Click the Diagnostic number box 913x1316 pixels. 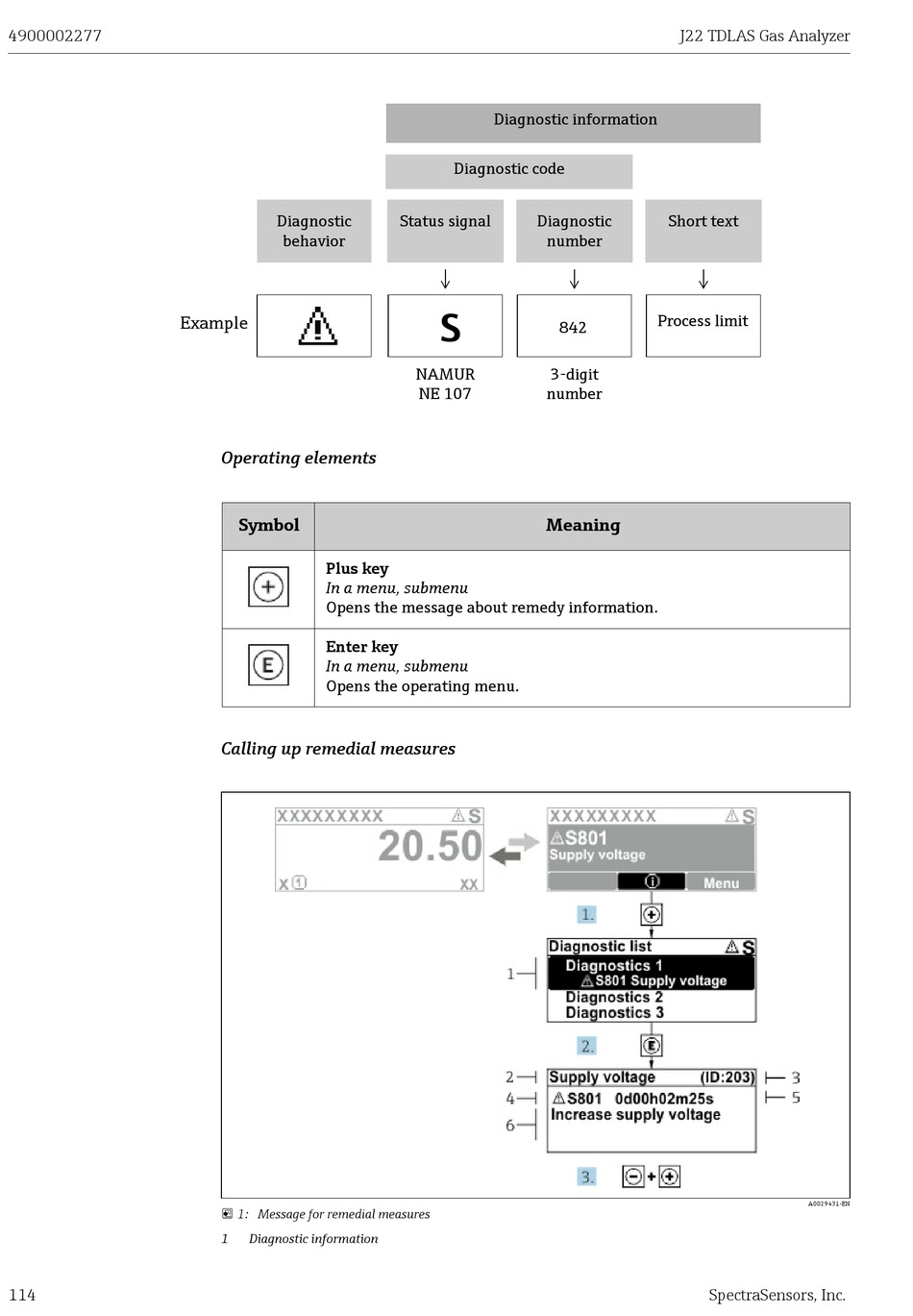click(x=575, y=231)
